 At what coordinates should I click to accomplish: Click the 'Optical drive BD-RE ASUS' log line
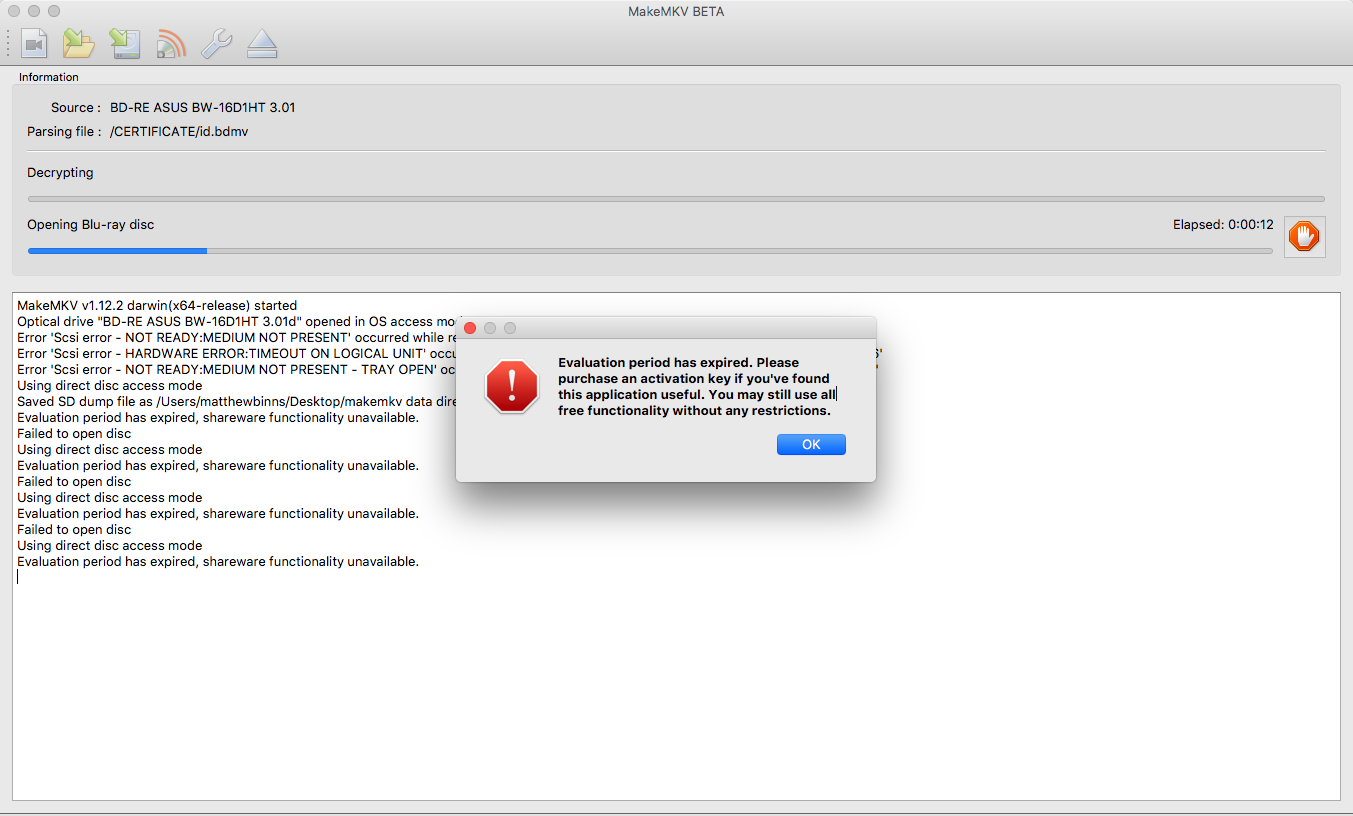point(236,322)
